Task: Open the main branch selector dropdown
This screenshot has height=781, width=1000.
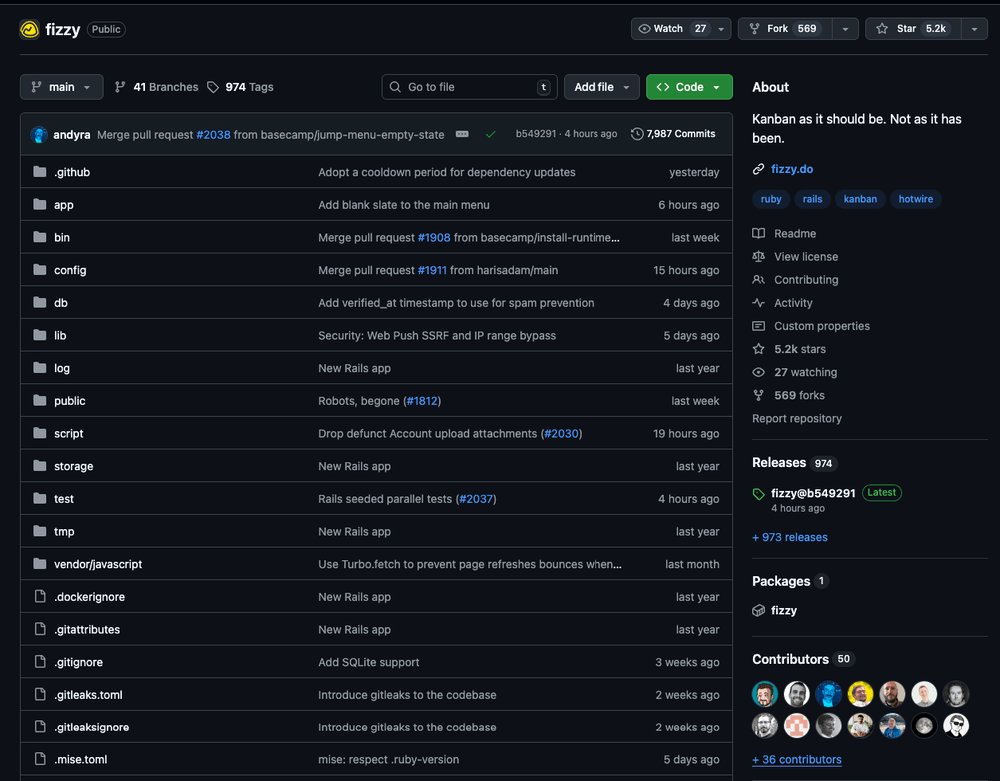Action: pos(61,87)
